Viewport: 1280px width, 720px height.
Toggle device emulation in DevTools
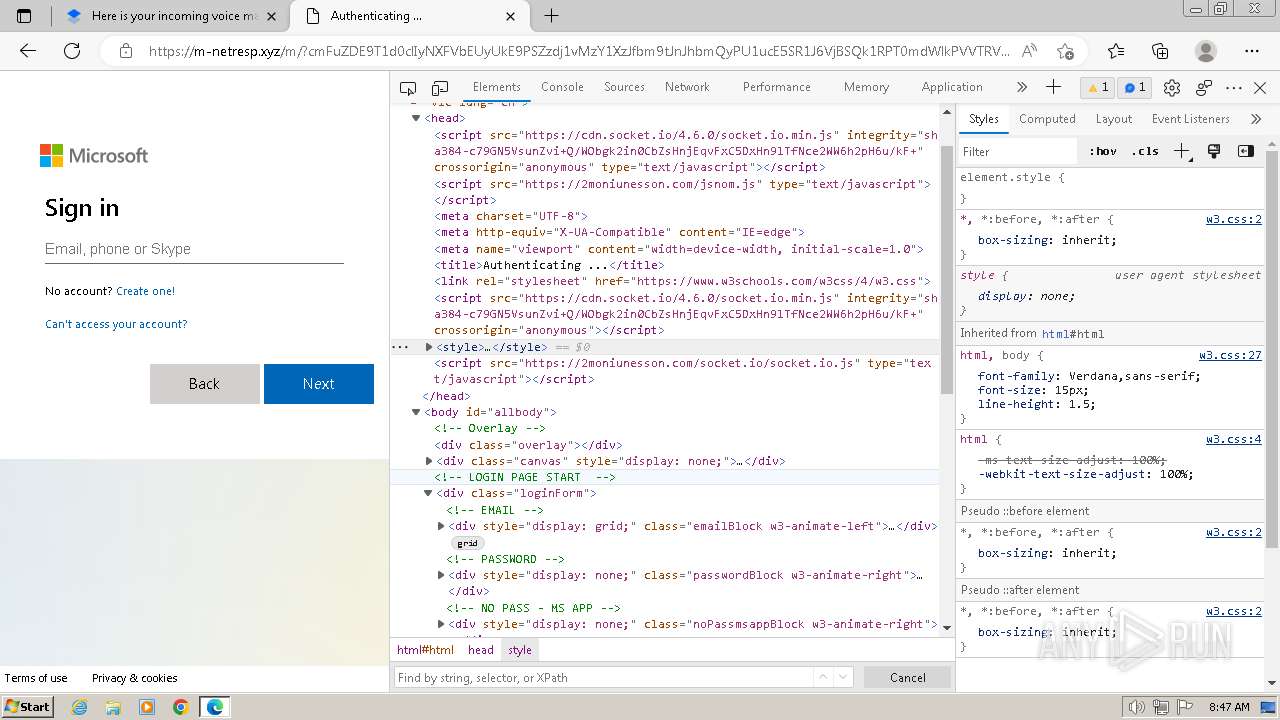(x=440, y=88)
